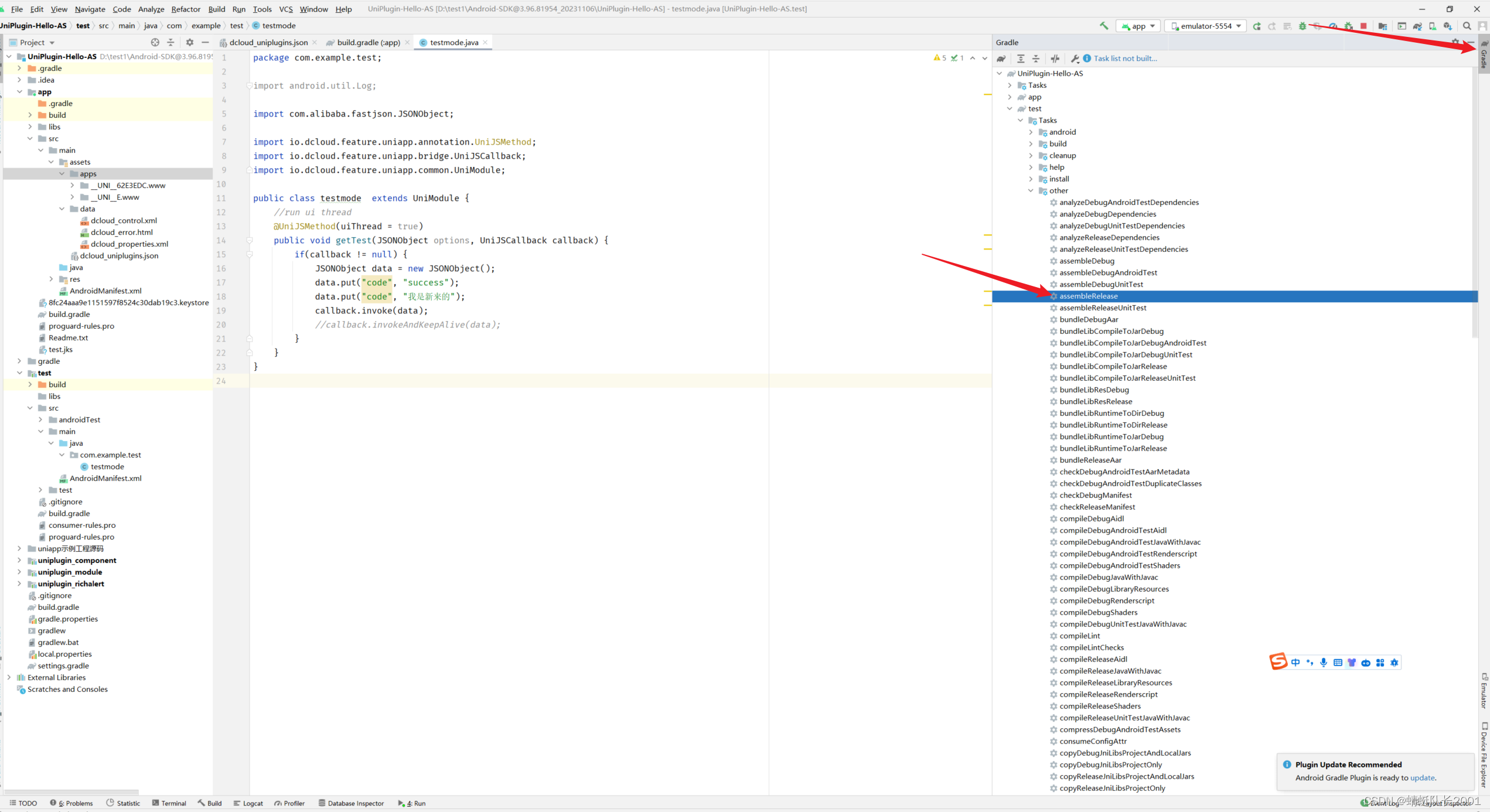Open Gradle build tool settings wrench
1490x812 pixels.
pyautogui.click(x=1075, y=59)
